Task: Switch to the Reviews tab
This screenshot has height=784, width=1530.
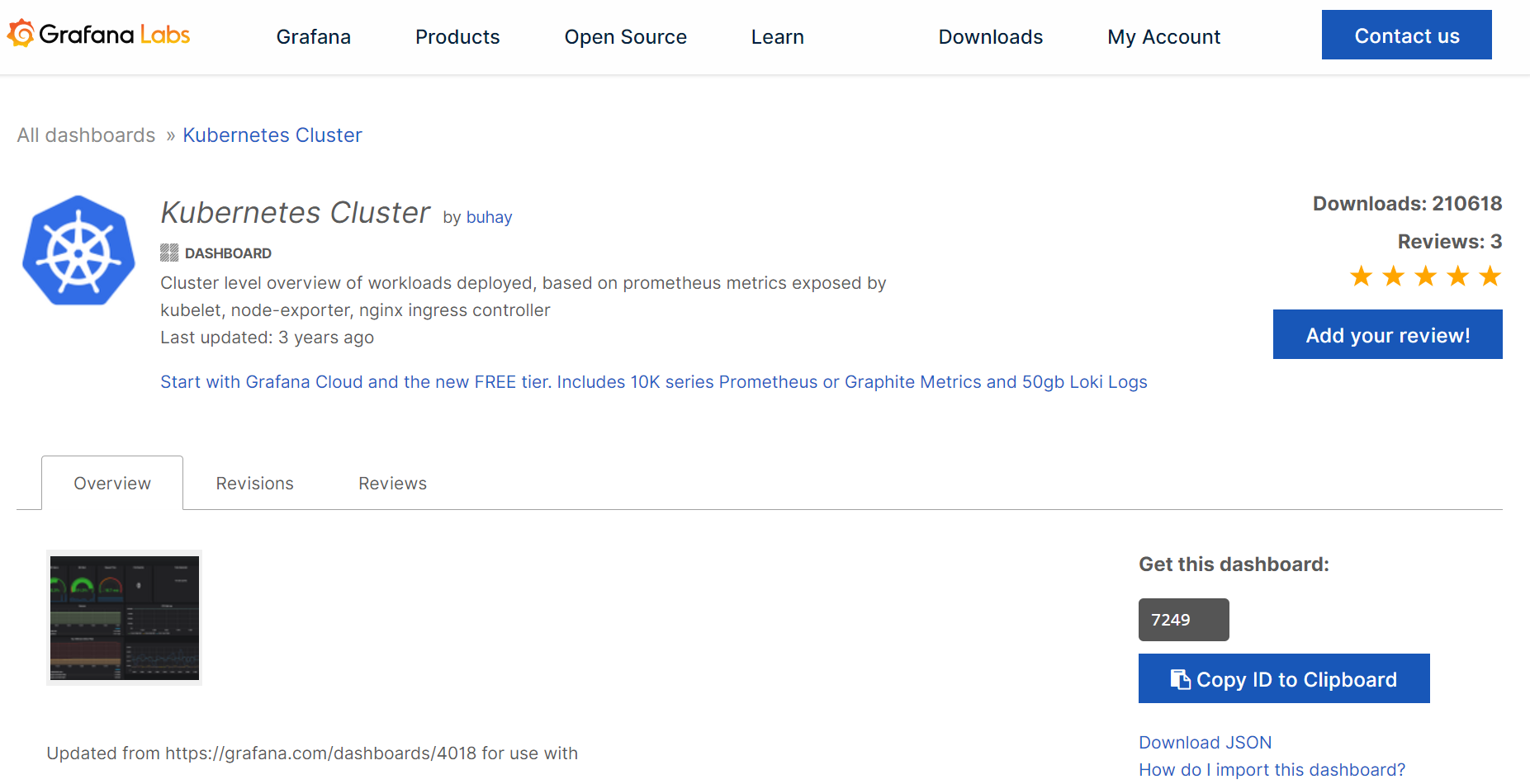Action: click(393, 484)
